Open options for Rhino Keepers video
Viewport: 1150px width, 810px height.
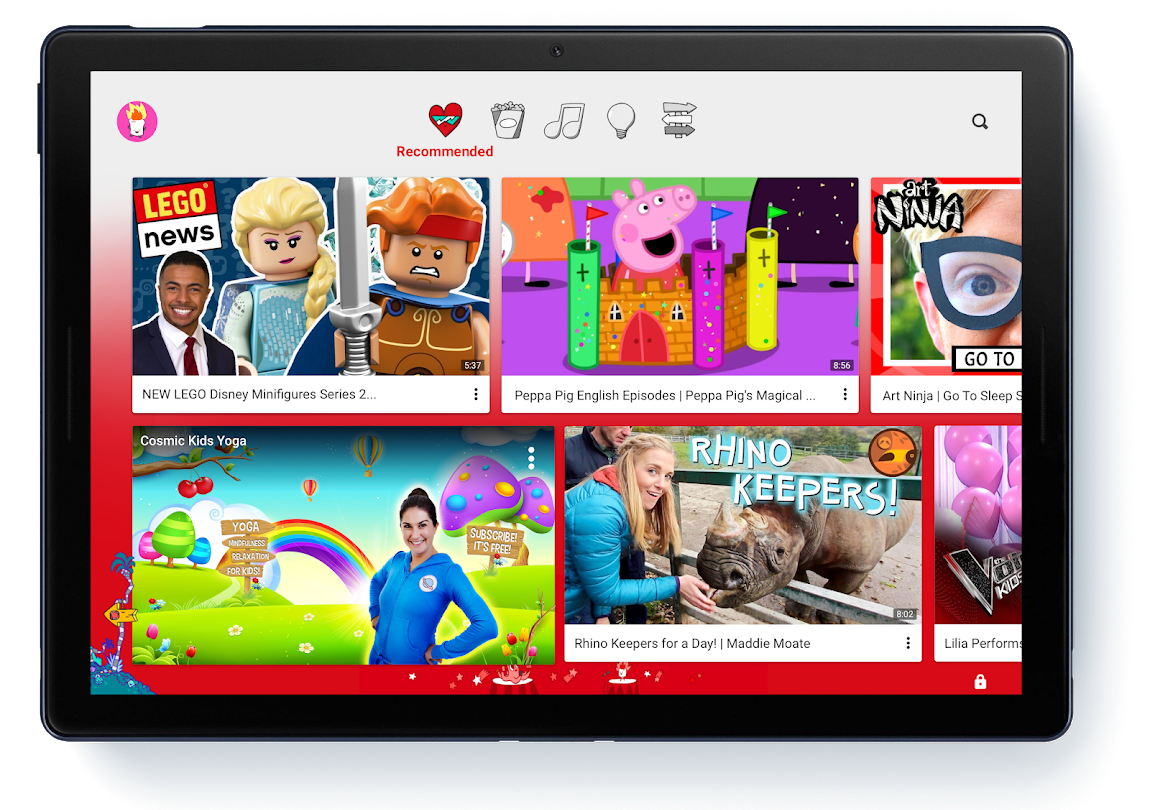(908, 643)
